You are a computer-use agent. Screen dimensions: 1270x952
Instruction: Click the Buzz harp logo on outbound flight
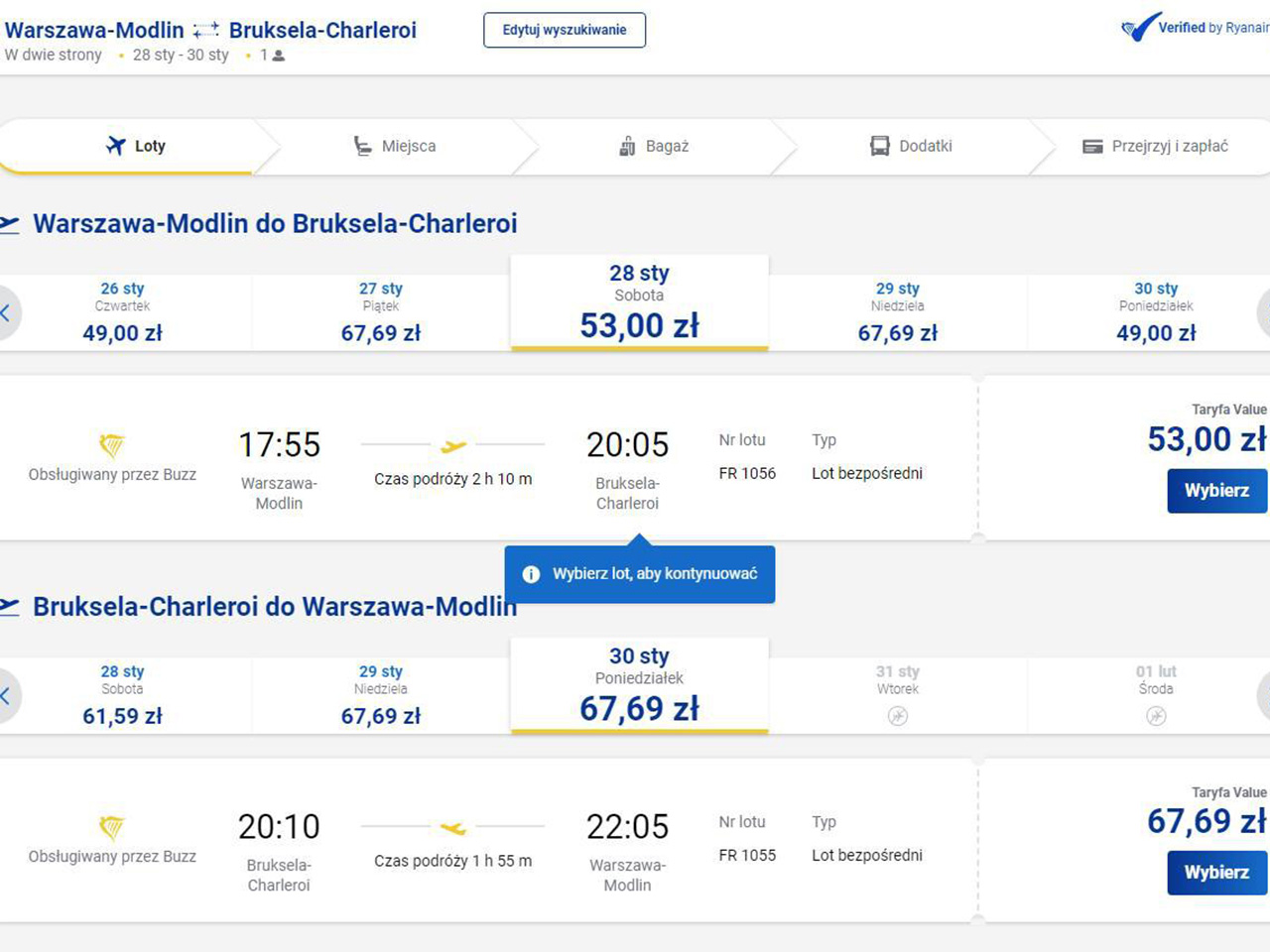[112, 445]
